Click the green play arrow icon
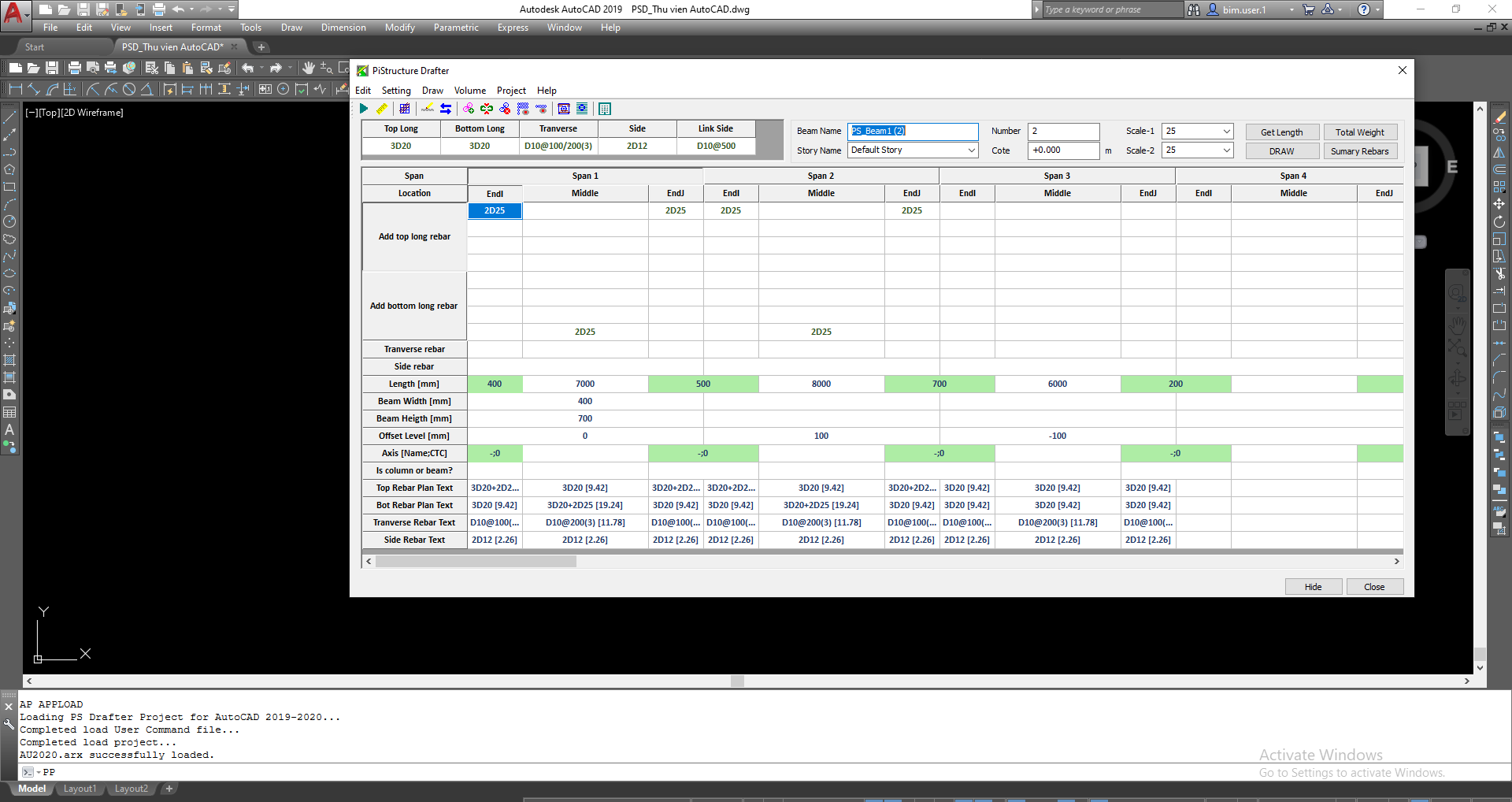This screenshot has width=1512, height=802. point(364,109)
